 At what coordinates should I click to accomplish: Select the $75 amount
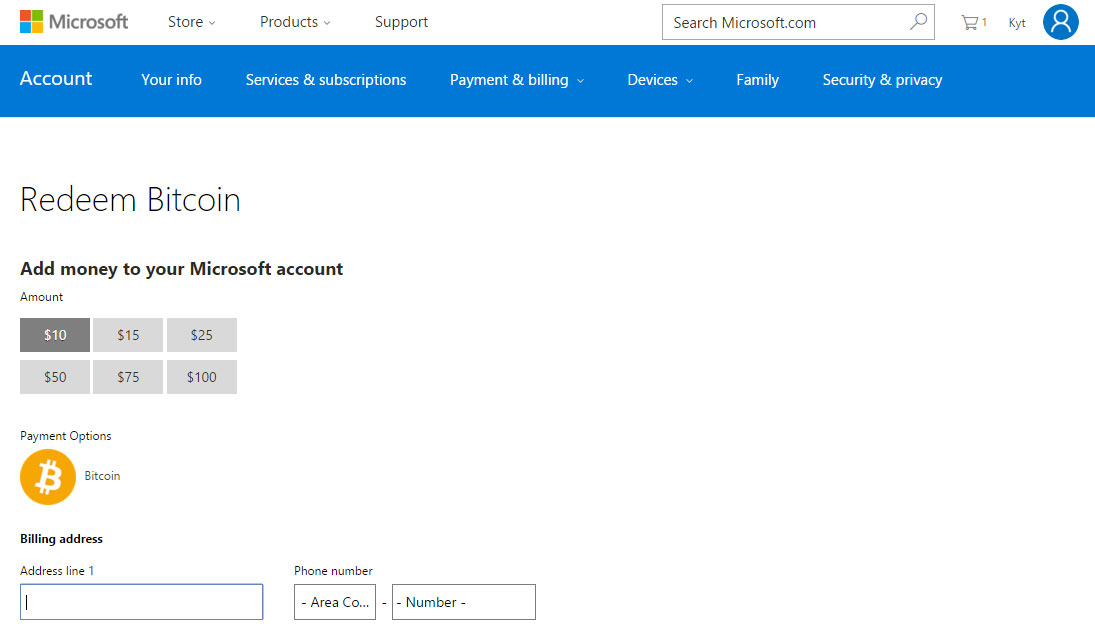point(128,377)
